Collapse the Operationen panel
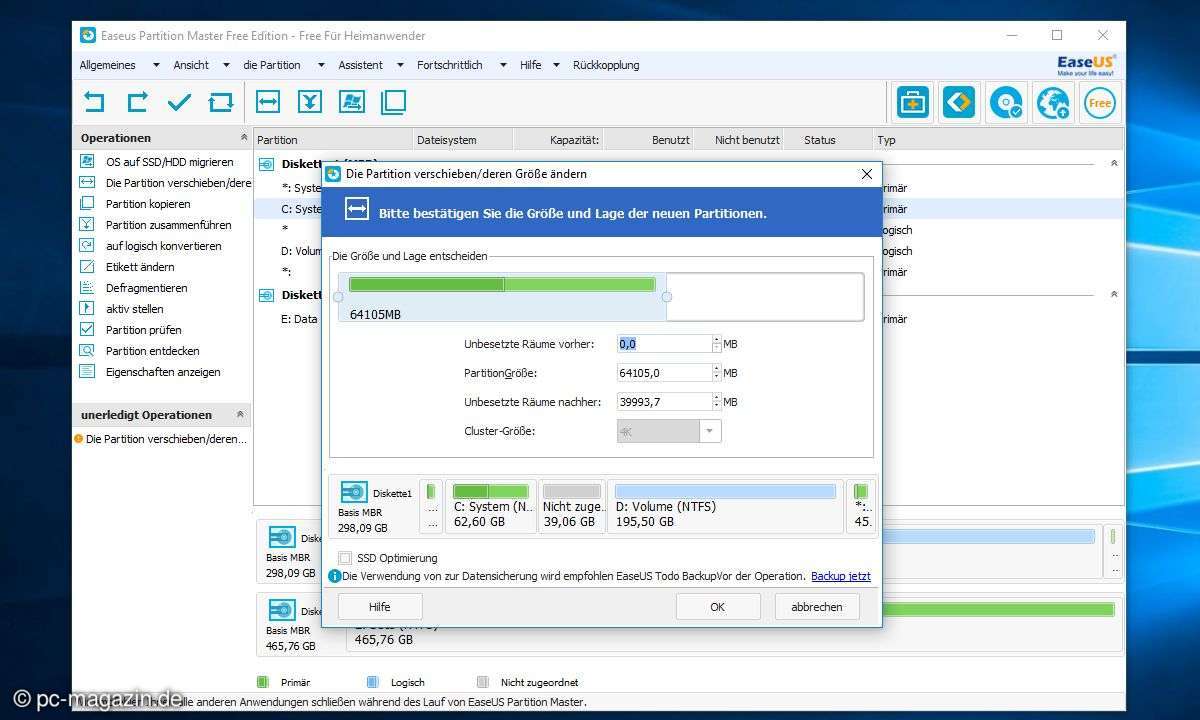 pos(243,138)
